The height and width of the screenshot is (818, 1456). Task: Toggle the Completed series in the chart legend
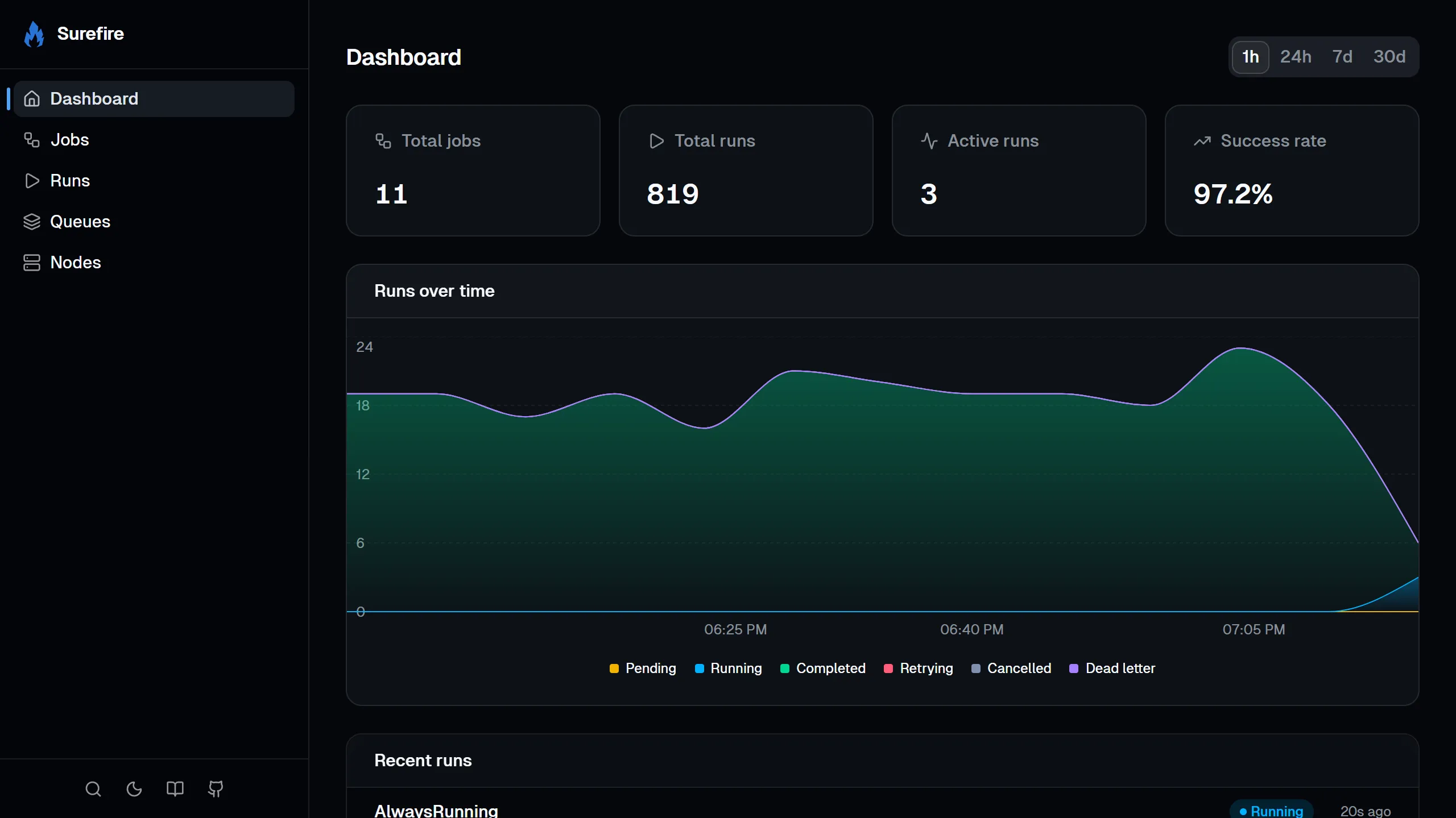click(x=822, y=668)
